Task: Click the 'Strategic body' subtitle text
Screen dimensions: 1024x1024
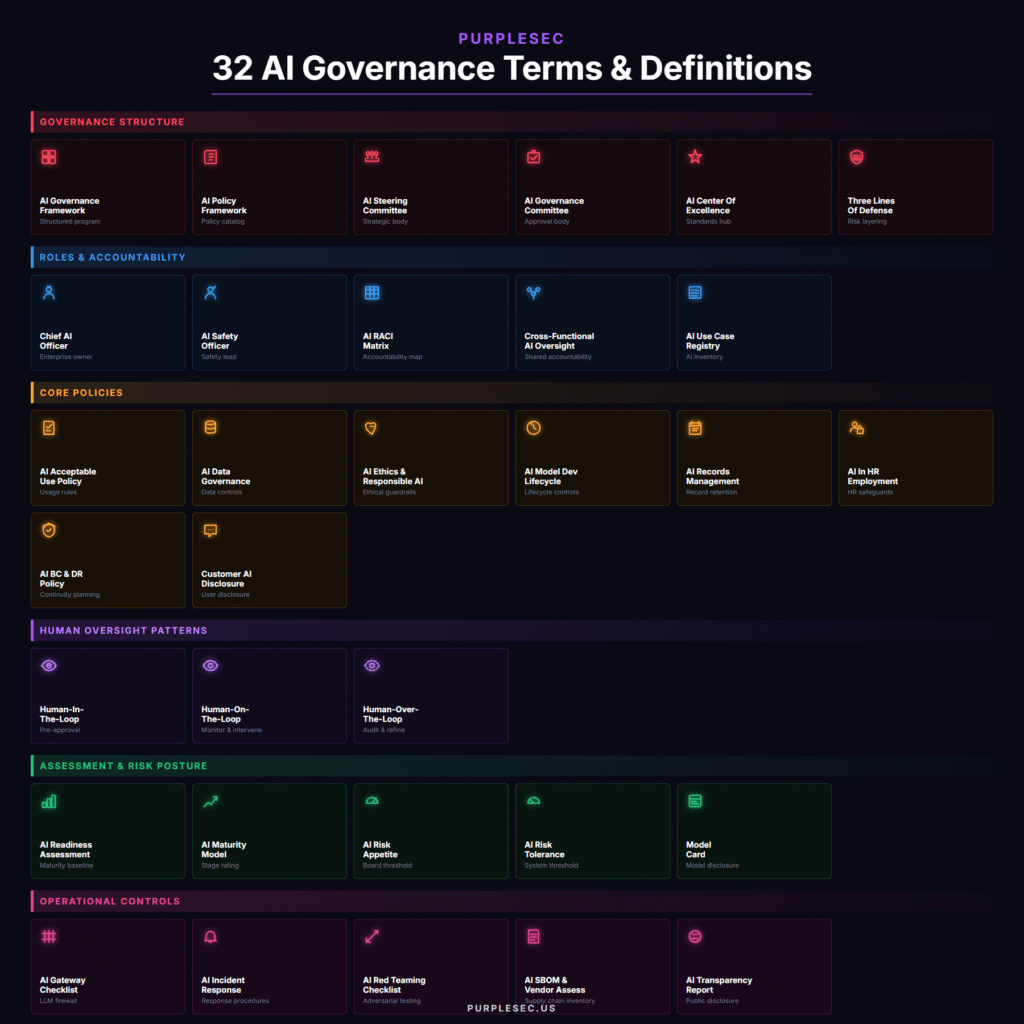Action: click(385, 221)
